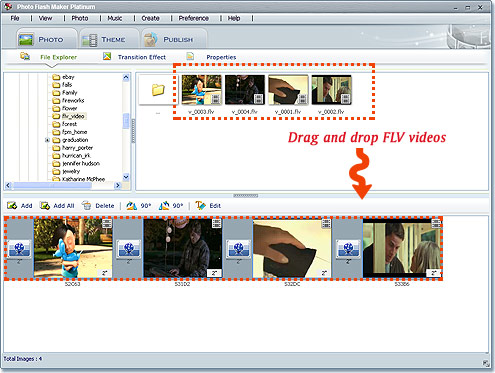Click the transition icon before slide 533B6
Screen dimensions: 495x373
click(x=348, y=249)
